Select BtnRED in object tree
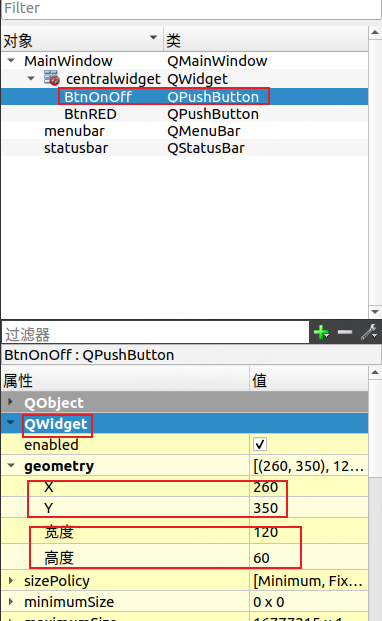The width and height of the screenshot is (382, 621). click(x=90, y=114)
